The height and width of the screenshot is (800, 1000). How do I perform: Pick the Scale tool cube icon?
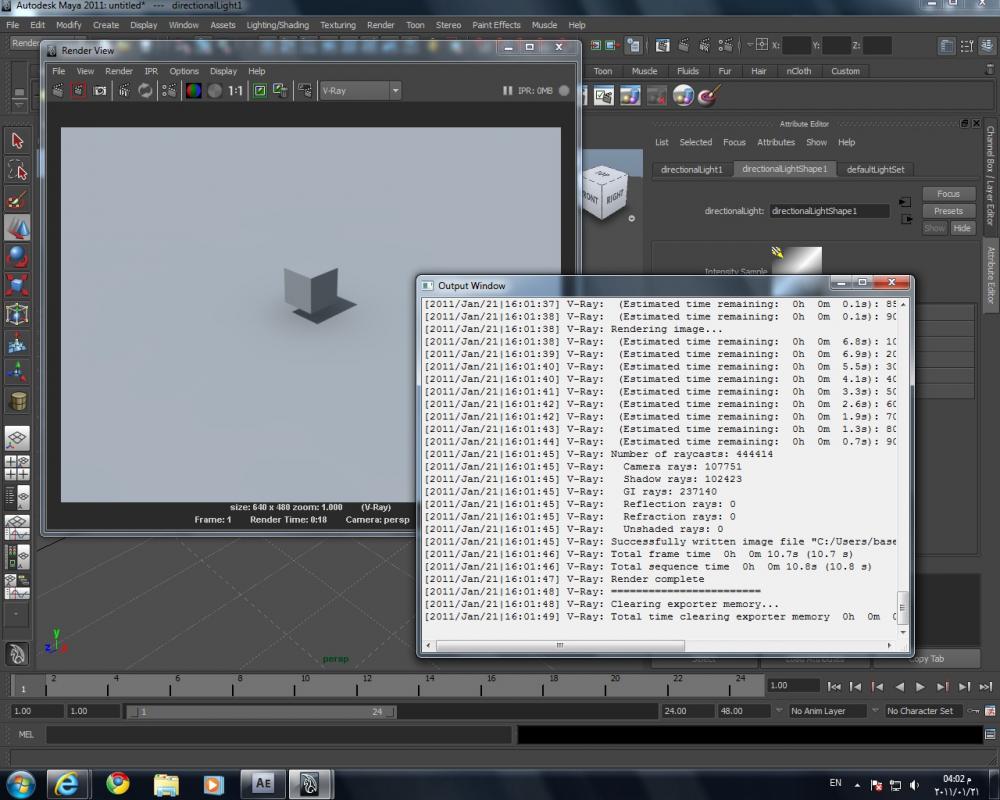[x=17, y=285]
